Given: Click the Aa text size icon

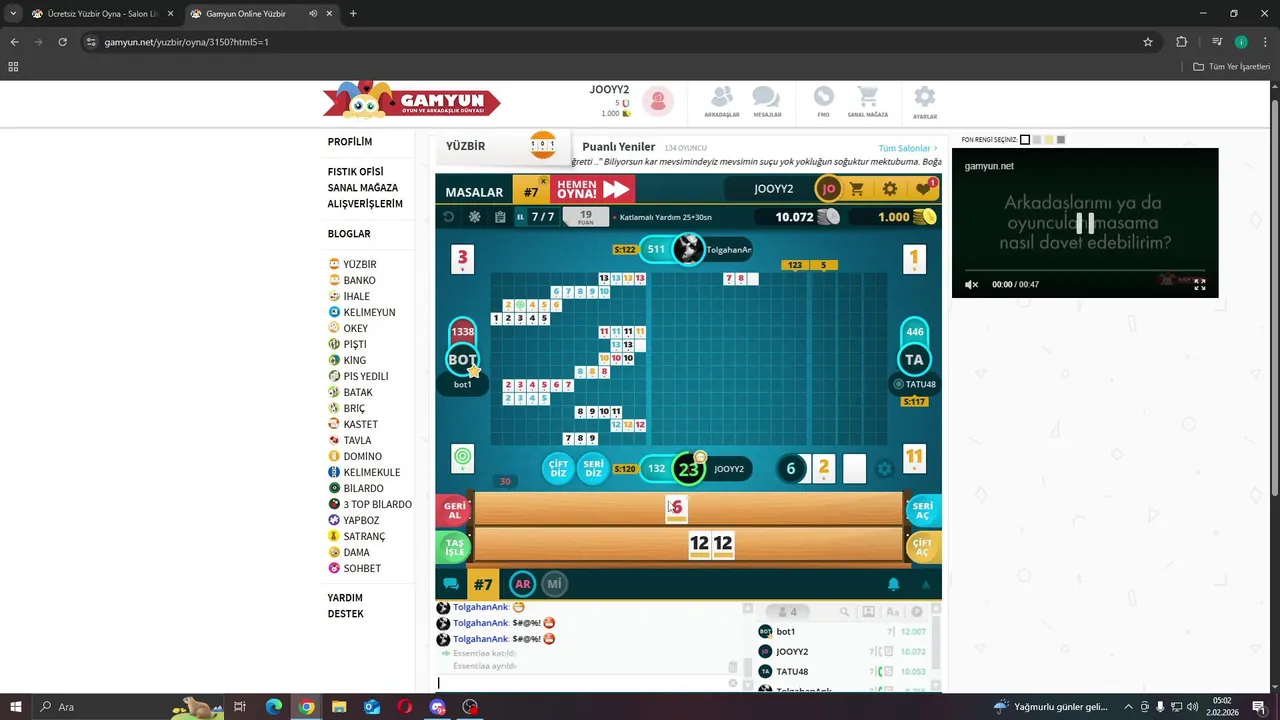Looking at the screenshot, I should click(892, 612).
